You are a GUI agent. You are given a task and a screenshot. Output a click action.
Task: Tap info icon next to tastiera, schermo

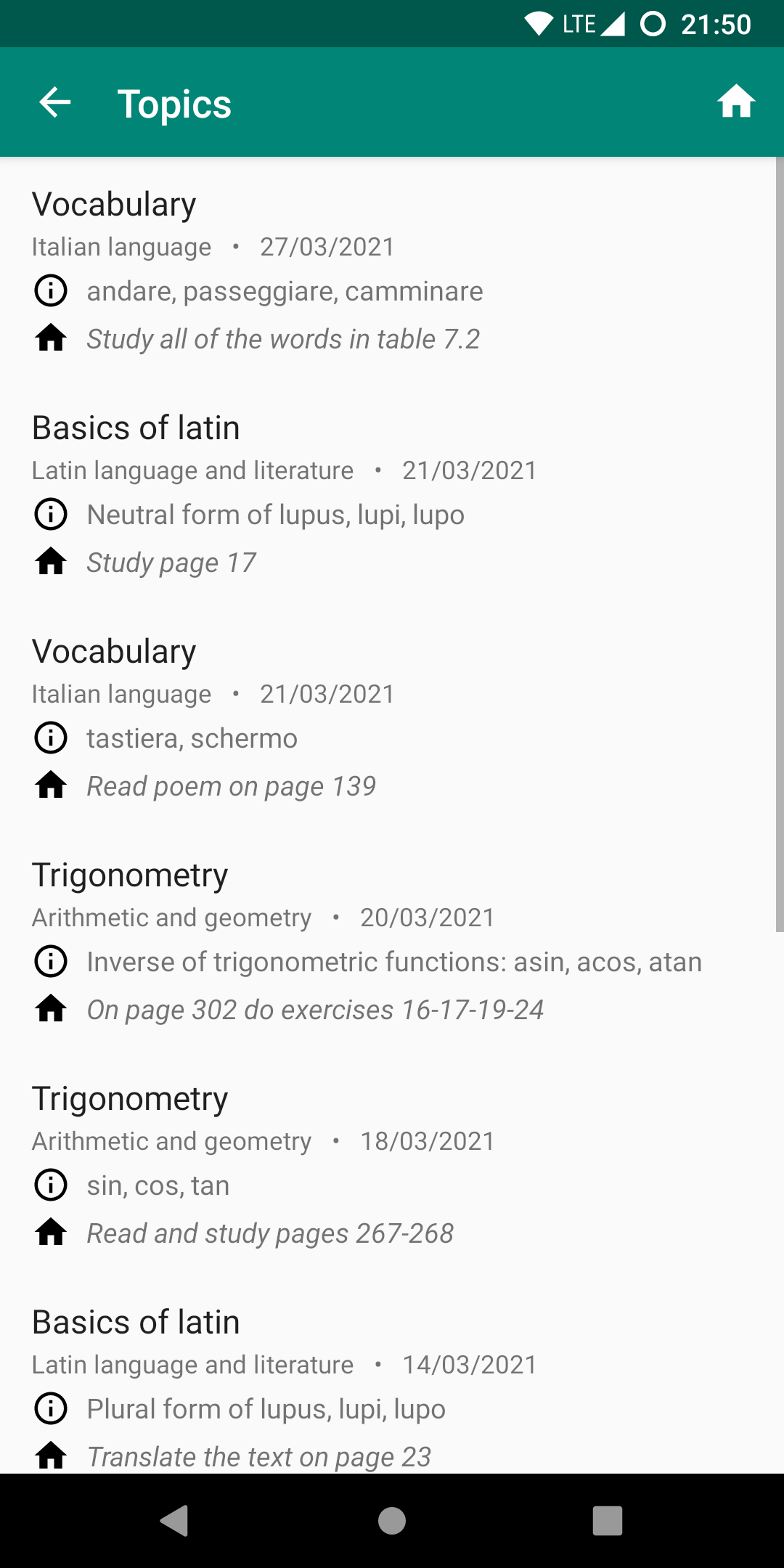coord(51,738)
